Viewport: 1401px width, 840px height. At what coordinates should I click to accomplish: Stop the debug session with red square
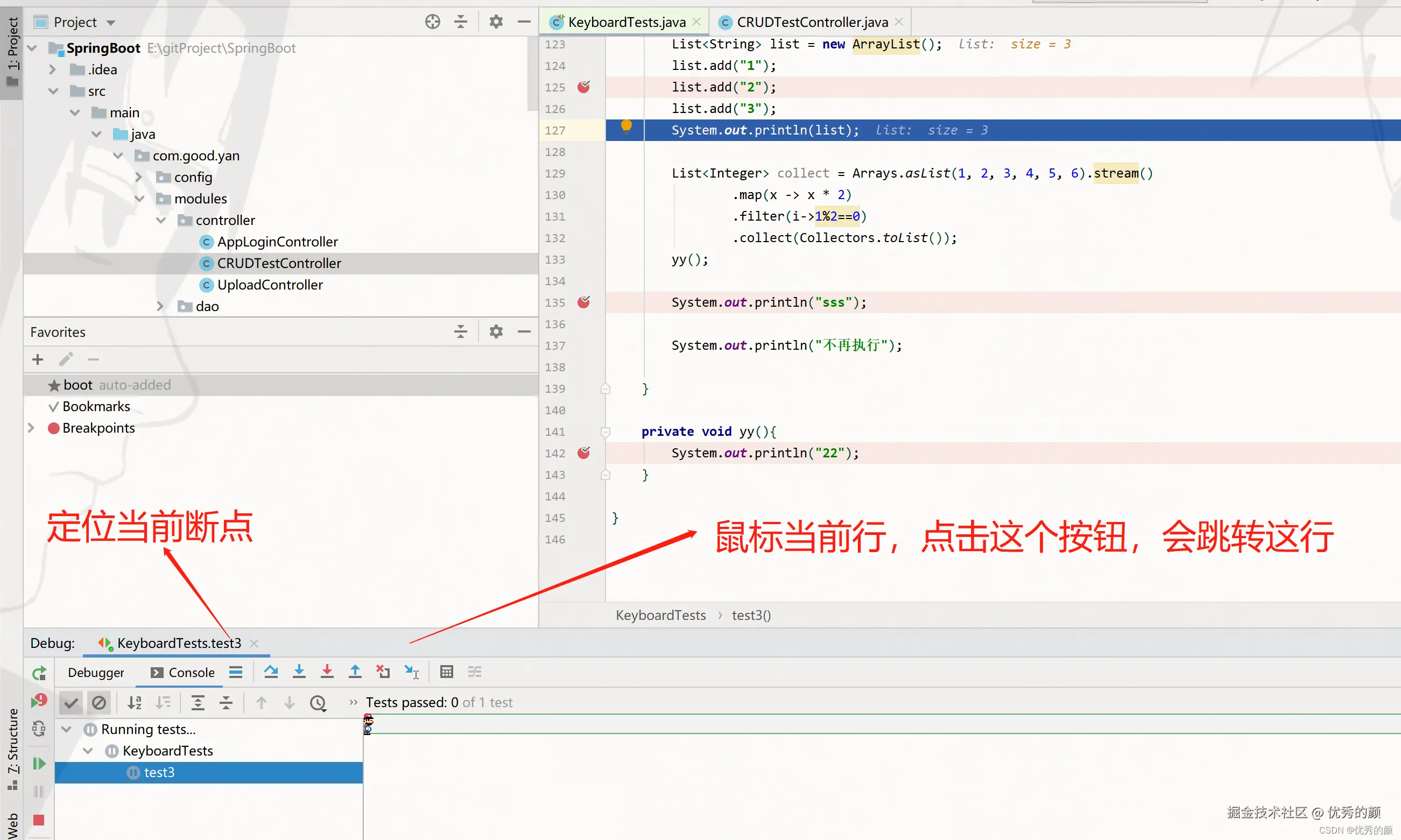[39, 820]
